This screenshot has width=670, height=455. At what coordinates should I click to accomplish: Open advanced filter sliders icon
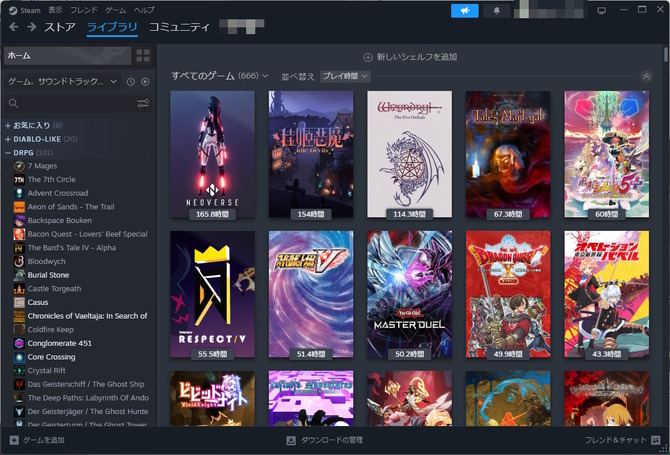pyautogui.click(x=143, y=103)
